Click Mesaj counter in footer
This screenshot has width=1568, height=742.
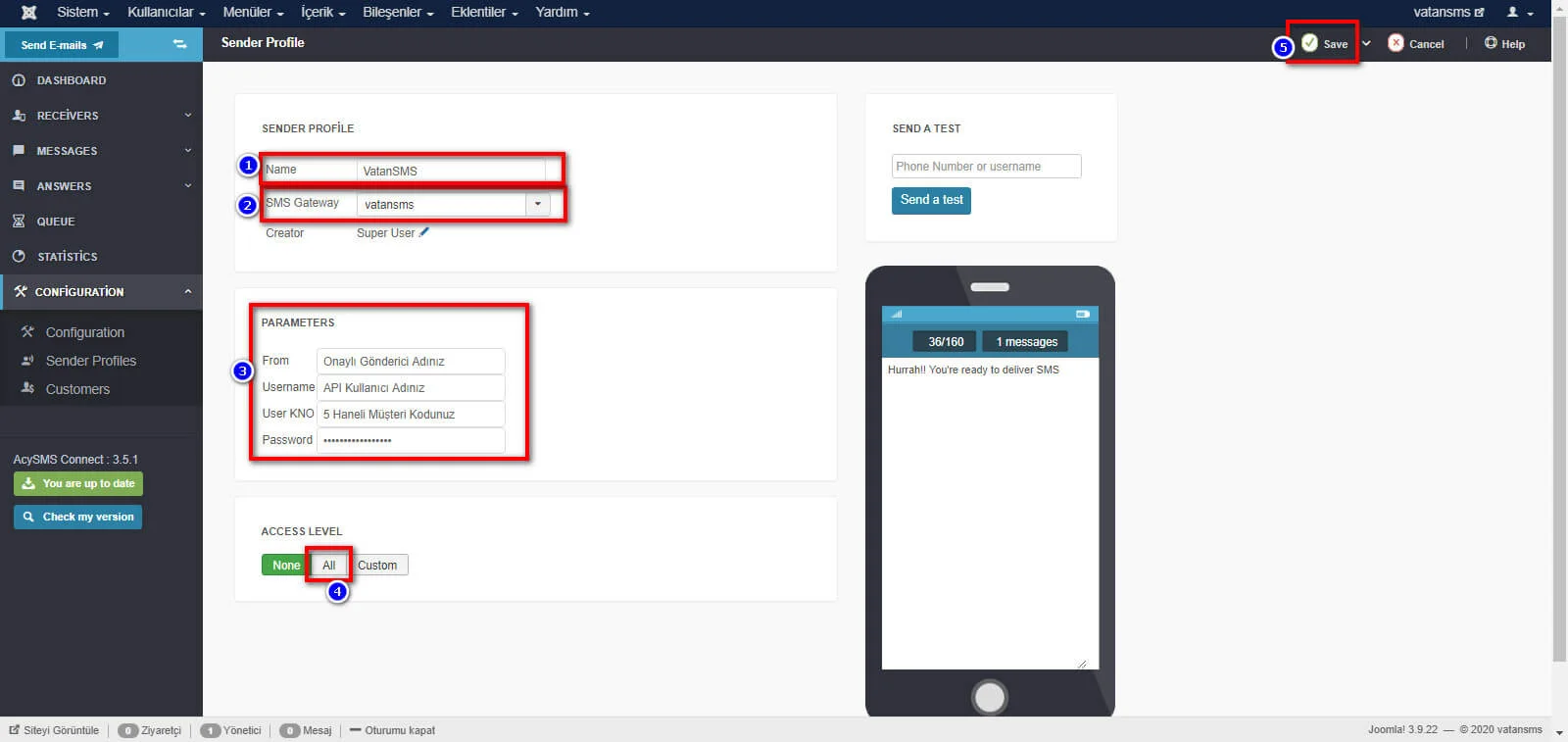(x=306, y=730)
